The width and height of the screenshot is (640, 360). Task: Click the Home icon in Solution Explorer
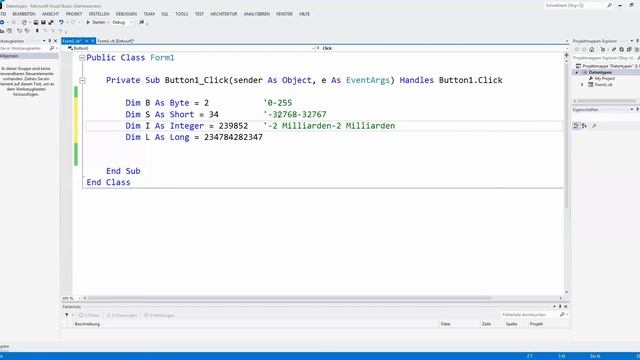click(592, 49)
